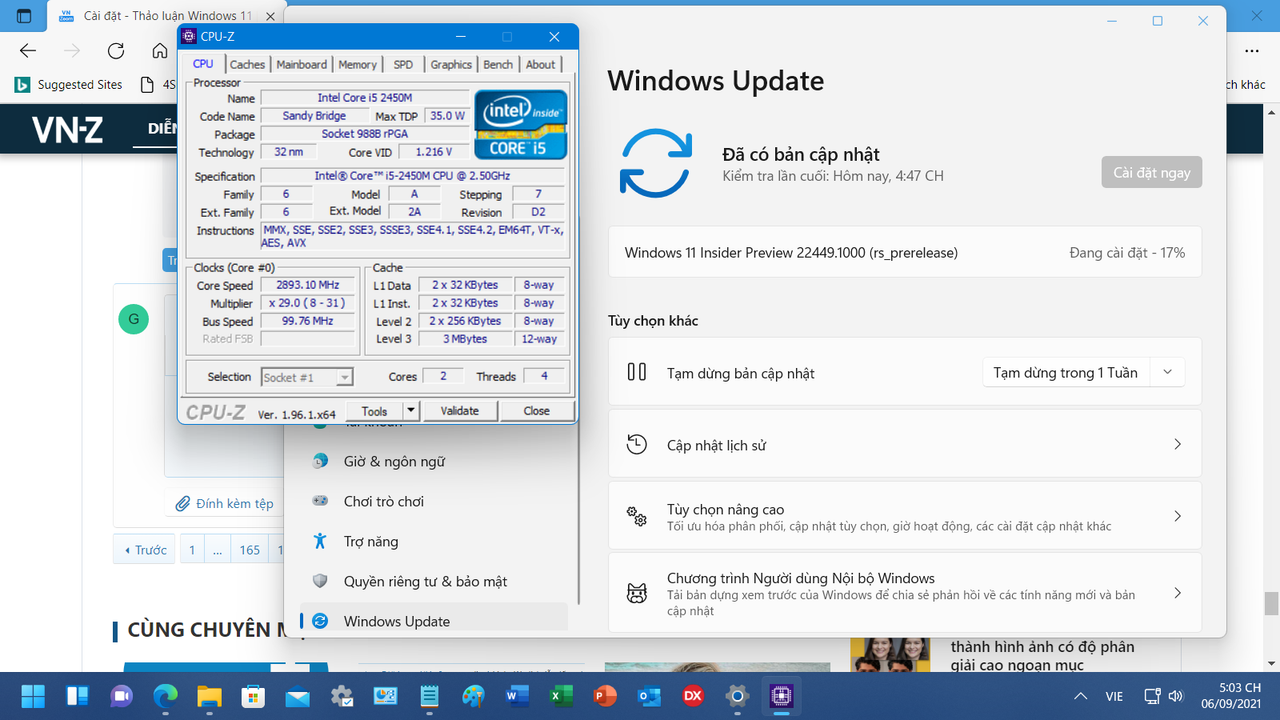Click the CPU-Z Tools button
1280x720 pixels.
(374, 411)
